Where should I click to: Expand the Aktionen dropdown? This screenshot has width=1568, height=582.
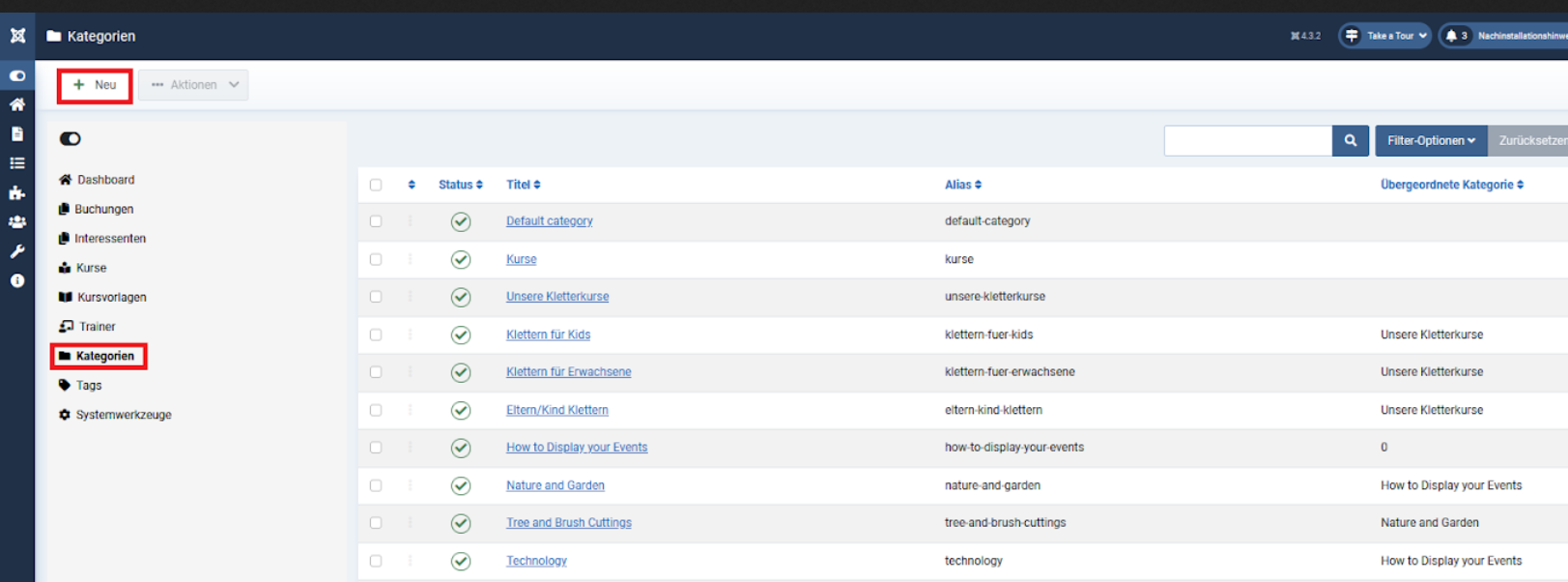point(193,85)
